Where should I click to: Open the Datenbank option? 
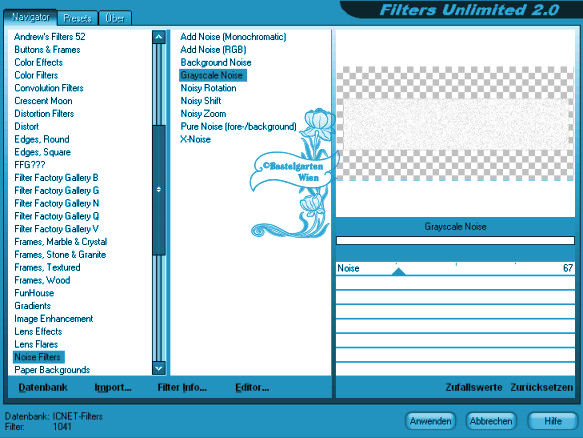coord(43,387)
